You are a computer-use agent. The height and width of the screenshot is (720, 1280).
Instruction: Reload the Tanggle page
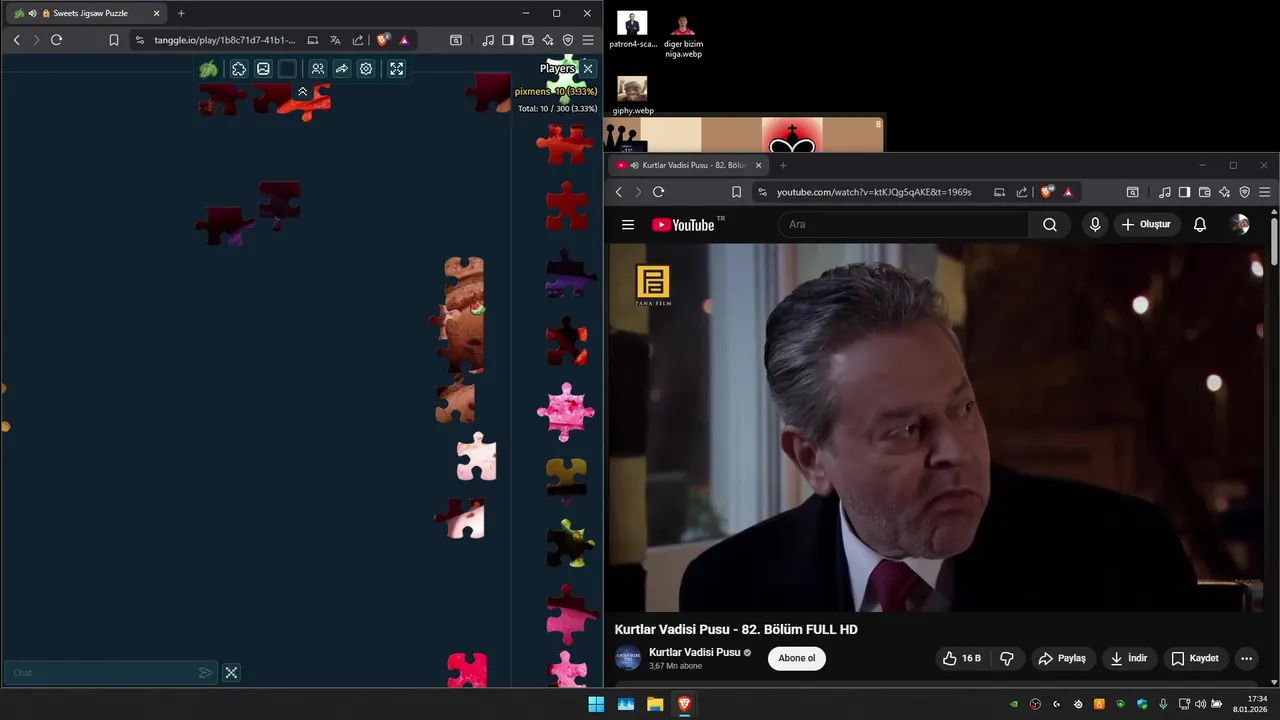pyautogui.click(x=56, y=40)
